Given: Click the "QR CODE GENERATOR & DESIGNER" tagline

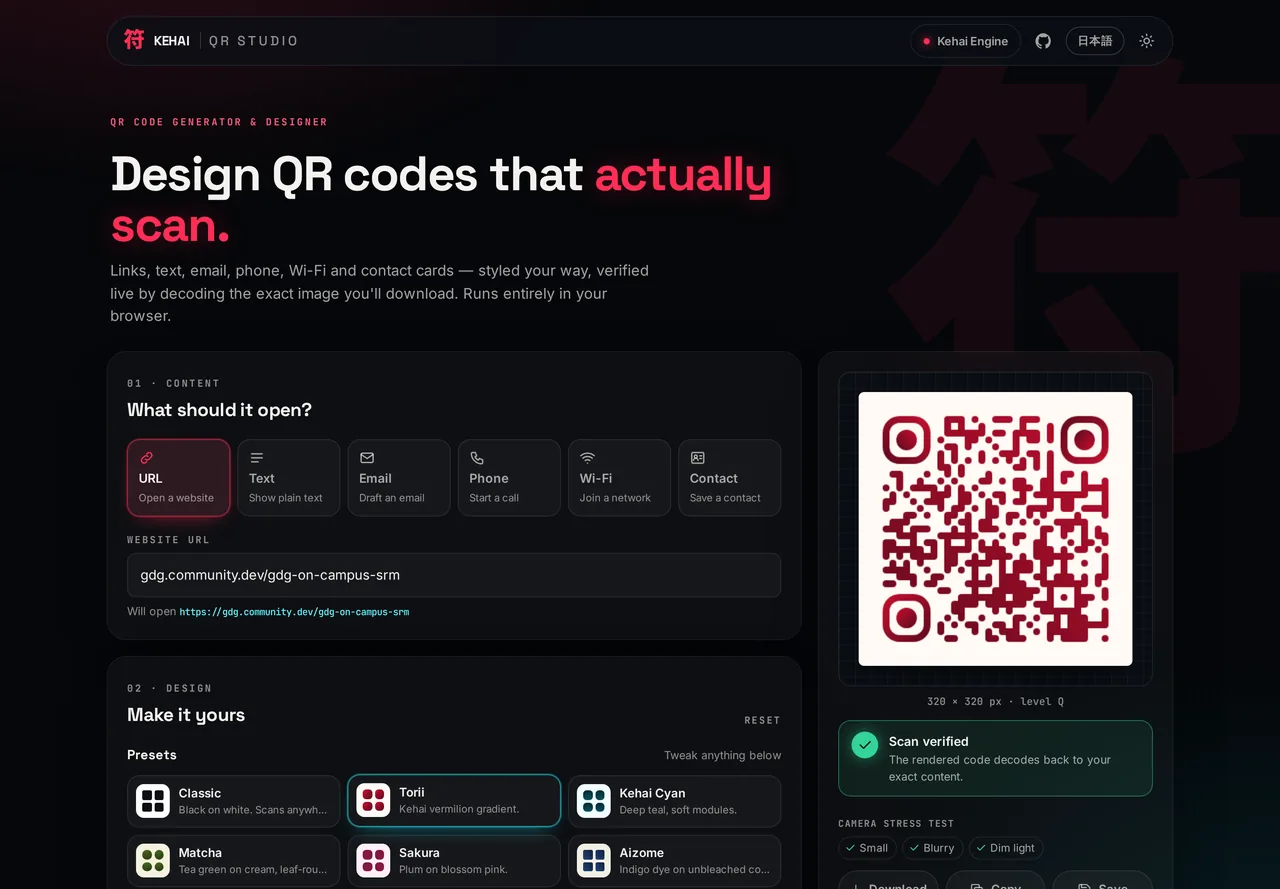Looking at the screenshot, I should point(219,122).
